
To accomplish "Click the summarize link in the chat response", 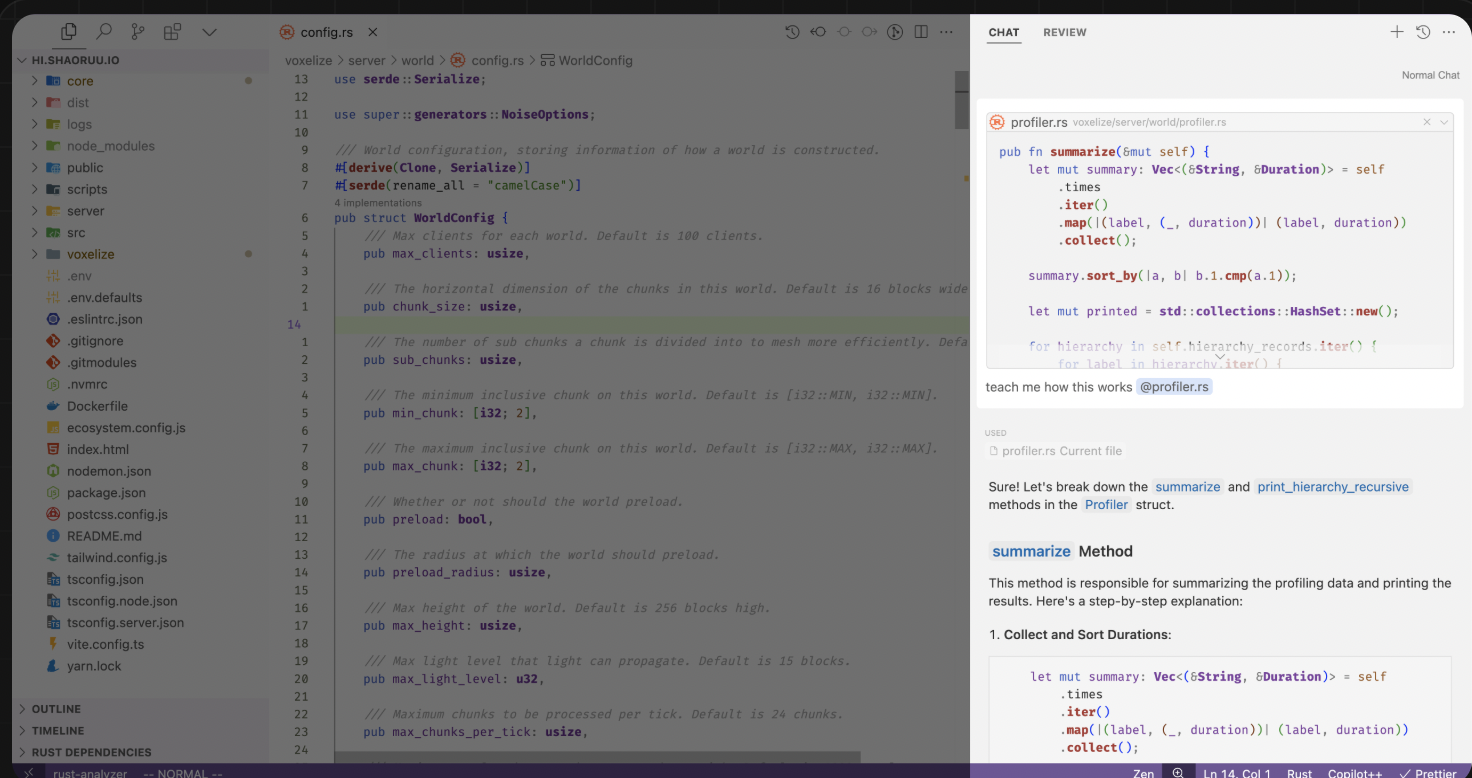I will click(1187, 487).
